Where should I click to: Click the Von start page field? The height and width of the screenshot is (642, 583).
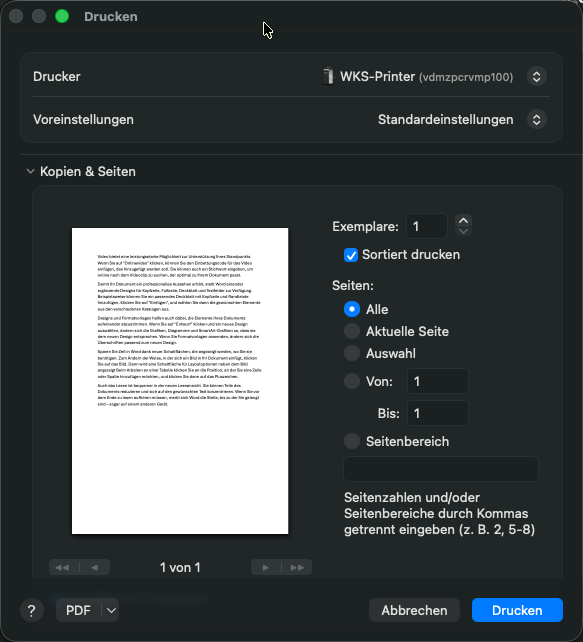[438, 381]
